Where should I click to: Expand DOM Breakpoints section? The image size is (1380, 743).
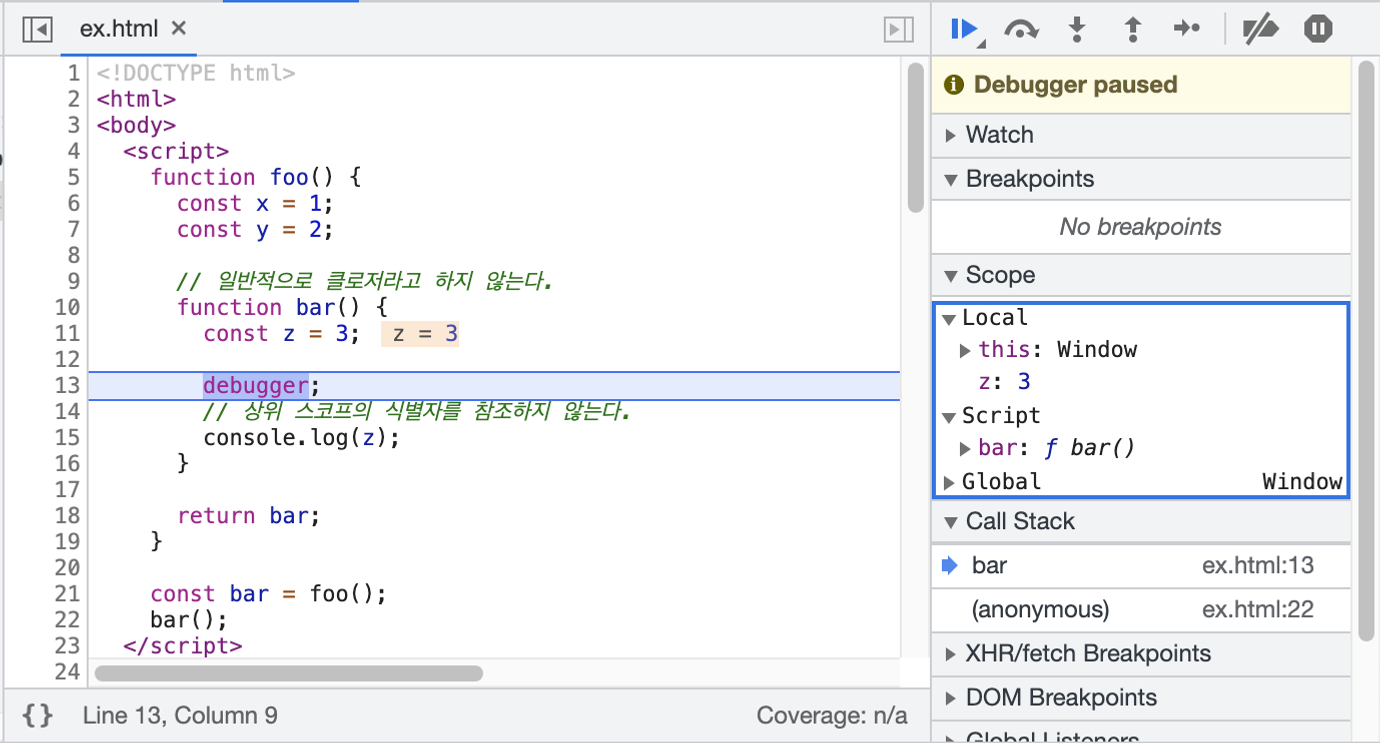1141,698
